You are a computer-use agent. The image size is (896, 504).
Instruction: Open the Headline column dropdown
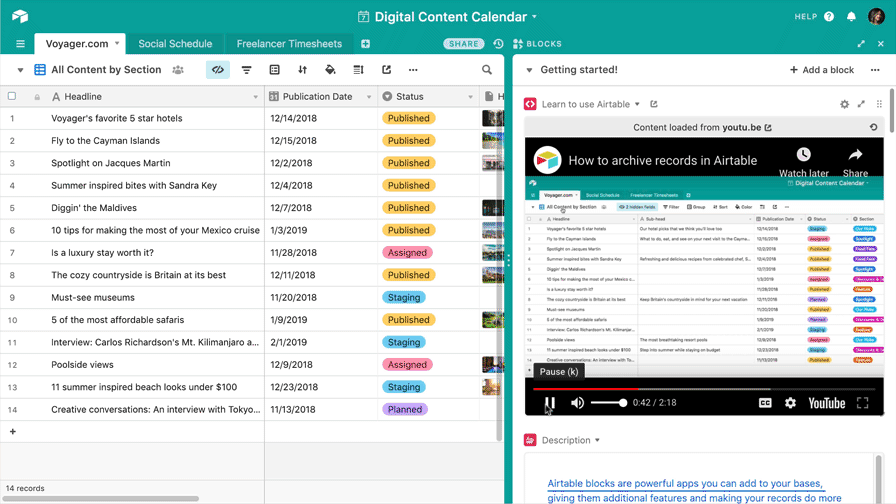[x=255, y=97]
